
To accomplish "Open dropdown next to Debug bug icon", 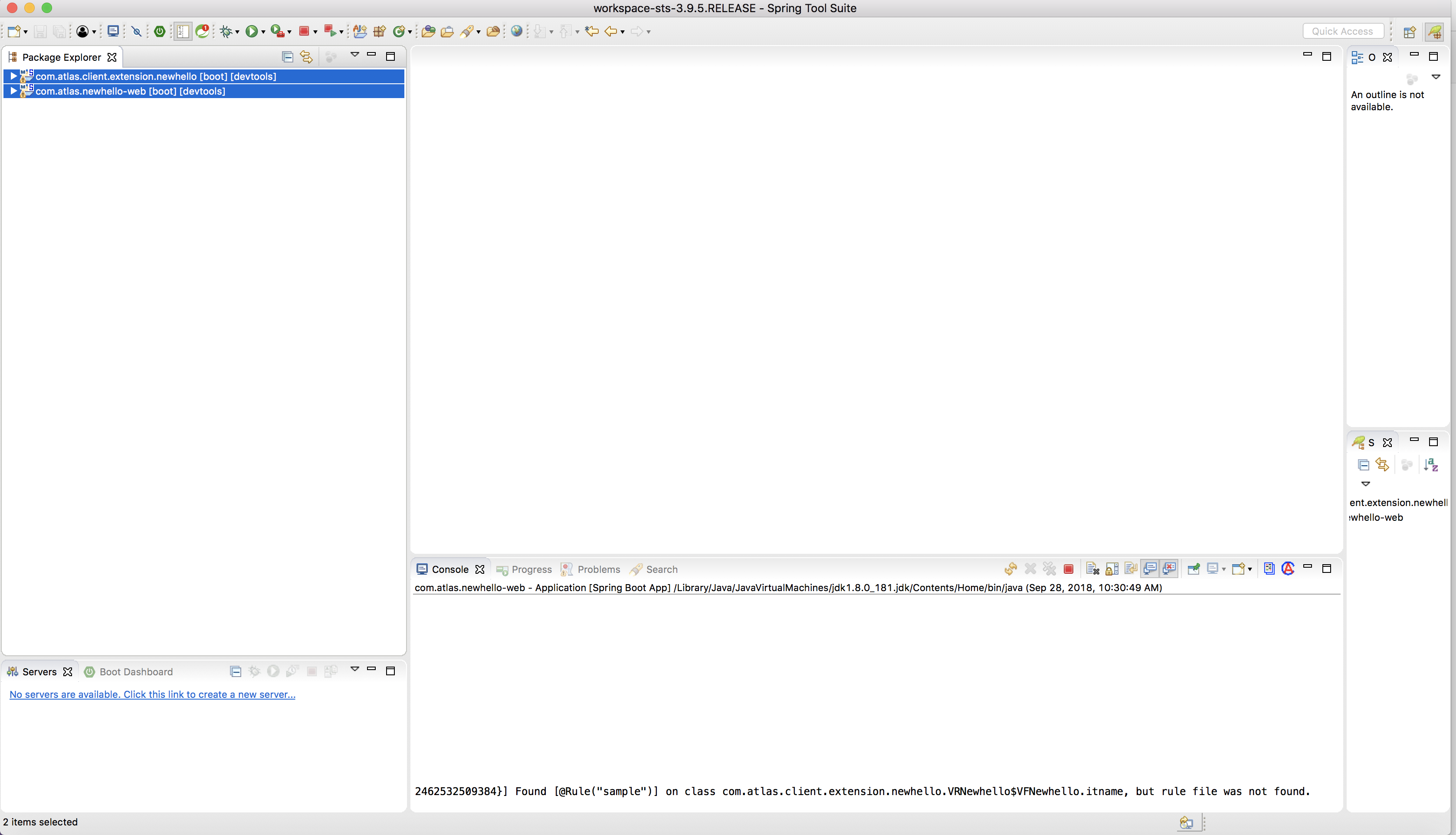I will (x=237, y=32).
